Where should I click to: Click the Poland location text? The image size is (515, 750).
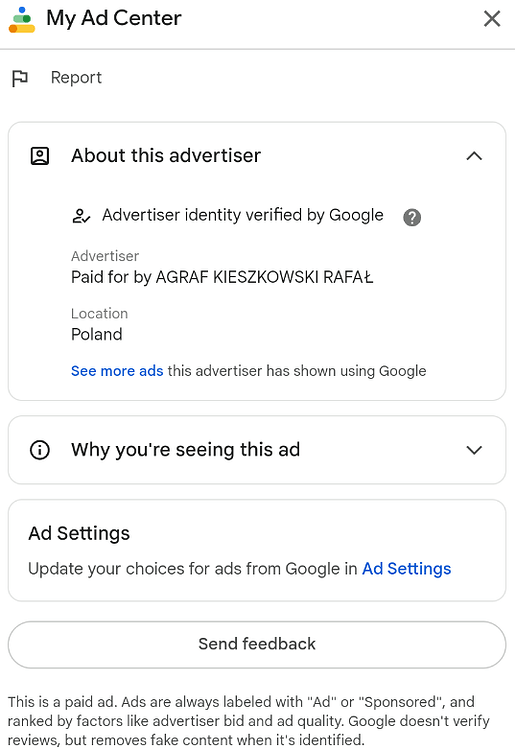click(97, 334)
